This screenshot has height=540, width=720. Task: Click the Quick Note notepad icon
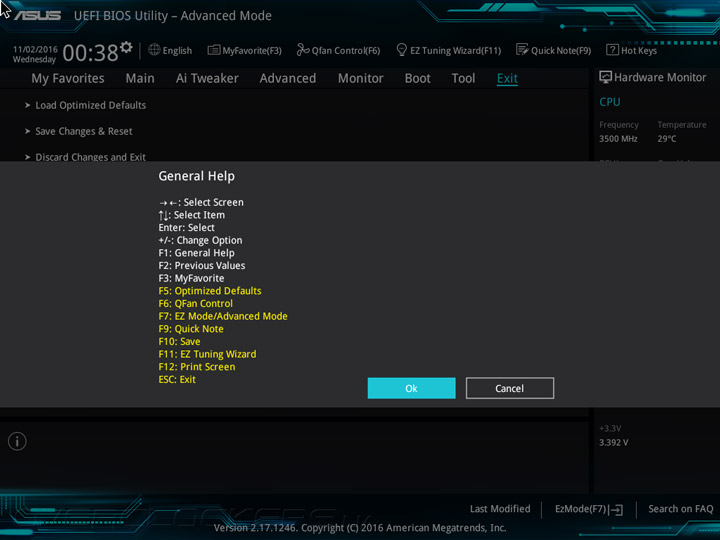(522, 50)
